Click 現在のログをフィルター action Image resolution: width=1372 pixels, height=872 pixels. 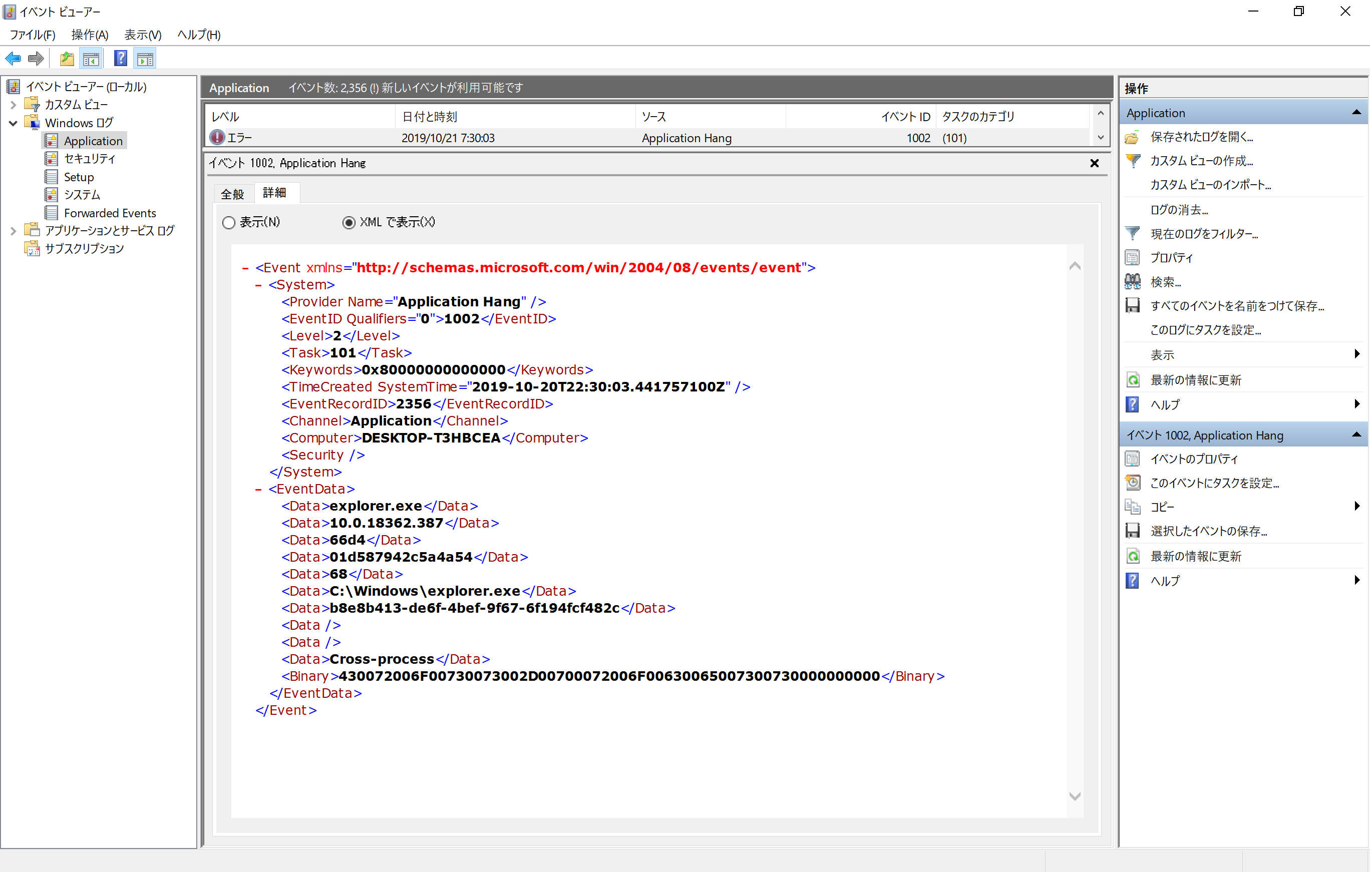click(x=1204, y=234)
